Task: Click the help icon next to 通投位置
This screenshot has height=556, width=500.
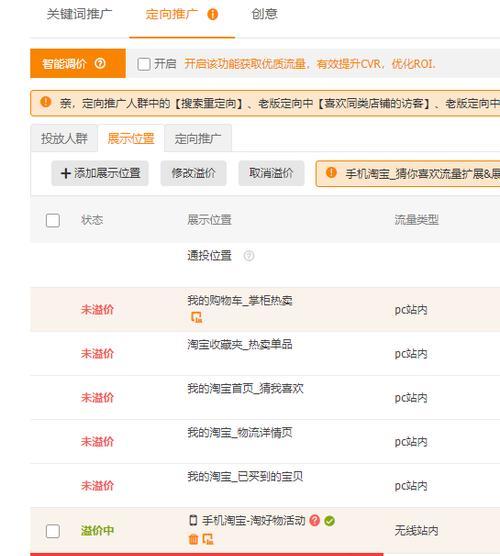Action: point(249,256)
